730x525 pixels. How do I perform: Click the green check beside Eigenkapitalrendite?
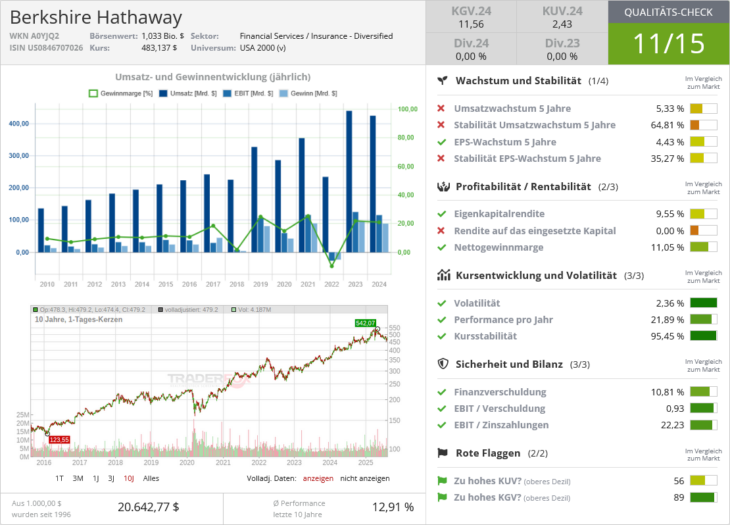(x=442, y=214)
